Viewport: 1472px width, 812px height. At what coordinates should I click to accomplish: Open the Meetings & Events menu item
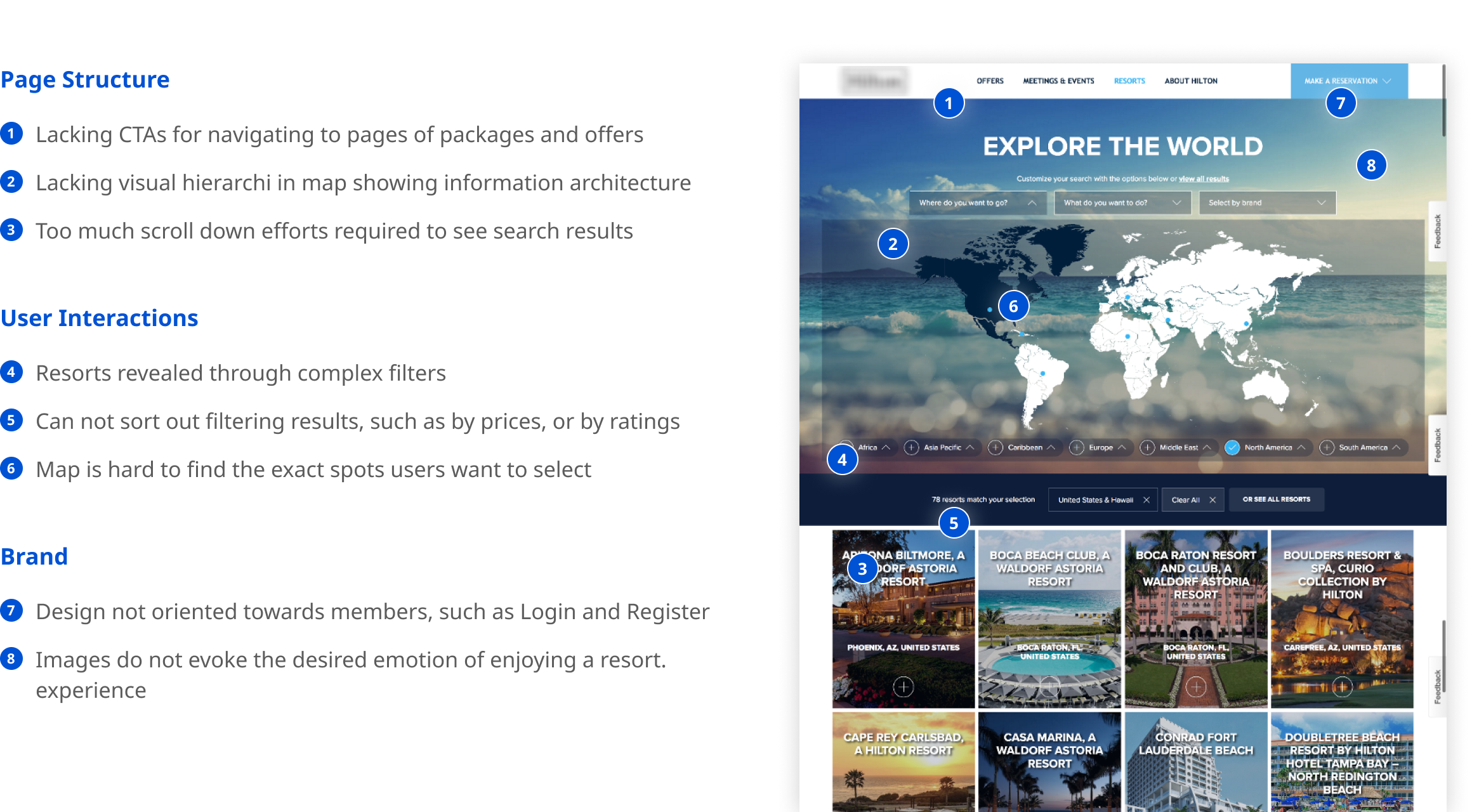1058,81
